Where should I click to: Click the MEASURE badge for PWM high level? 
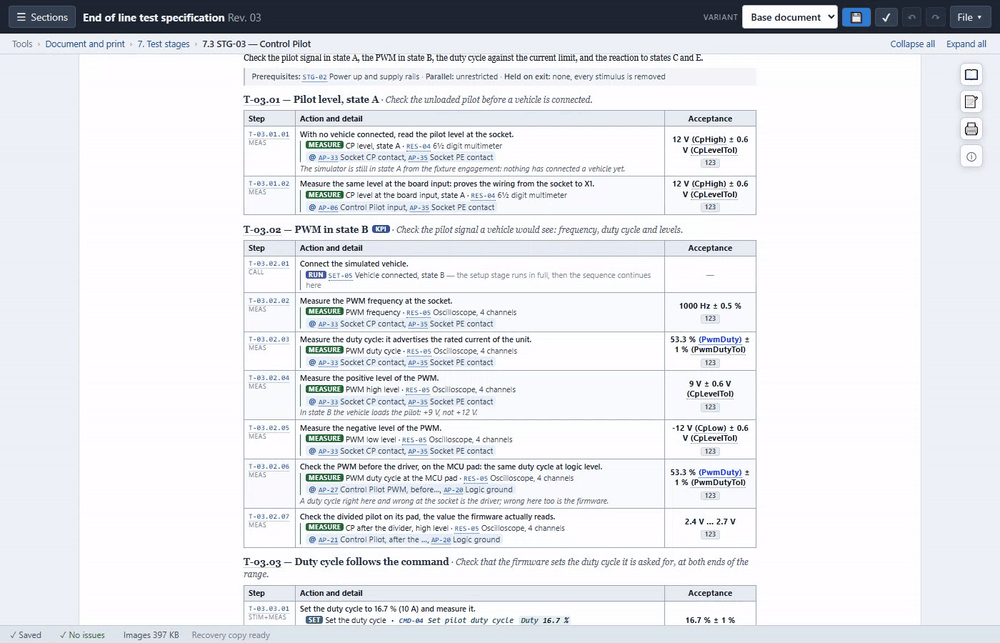tap(325, 389)
